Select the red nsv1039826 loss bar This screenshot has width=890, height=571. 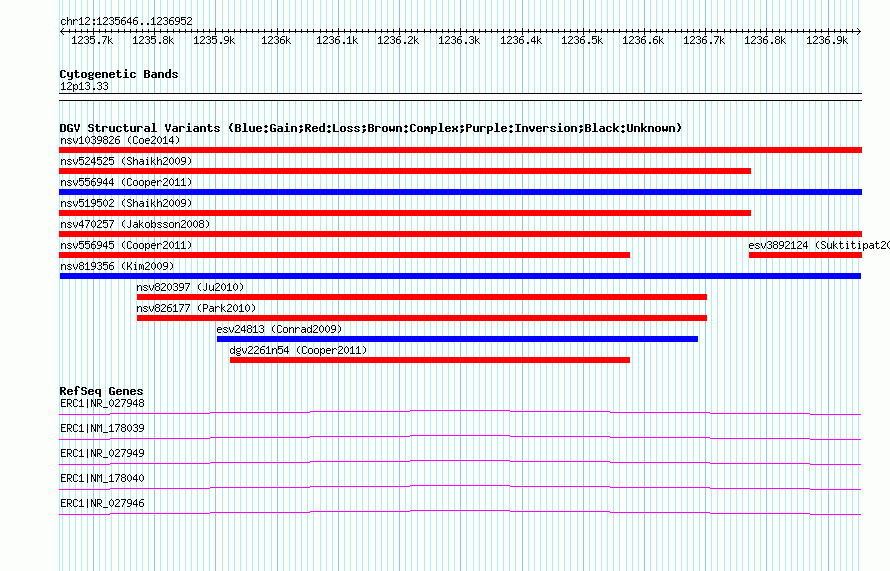coord(460,150)
